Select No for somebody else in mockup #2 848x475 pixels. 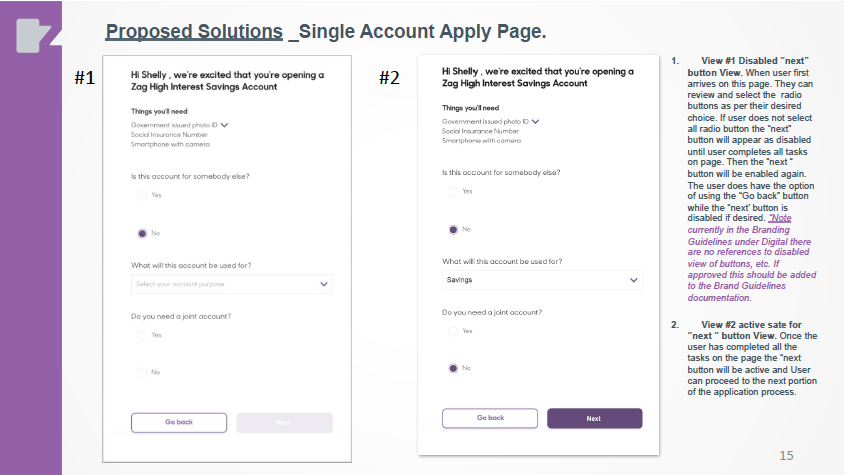click(452, 229)
